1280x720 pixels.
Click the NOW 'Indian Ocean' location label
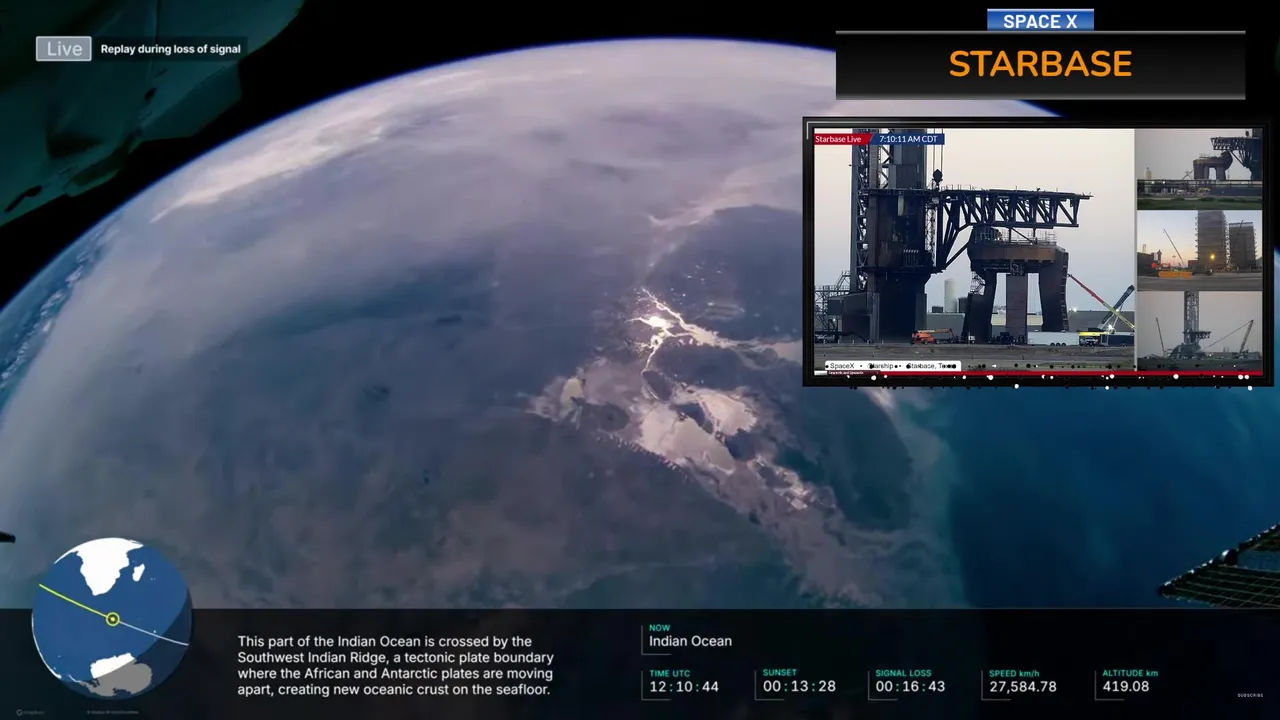[690, 641]
